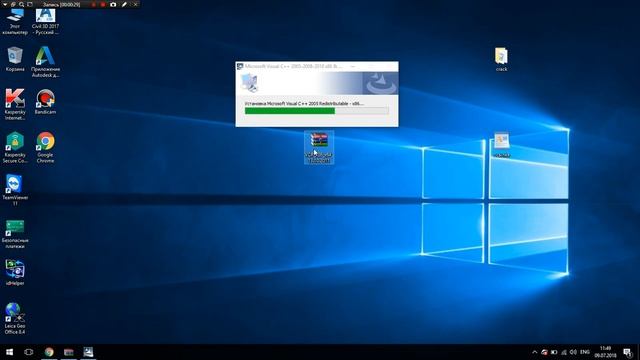
Task: Select the Kaspersky Internet Security shortcut
Action: coord(15,104)
